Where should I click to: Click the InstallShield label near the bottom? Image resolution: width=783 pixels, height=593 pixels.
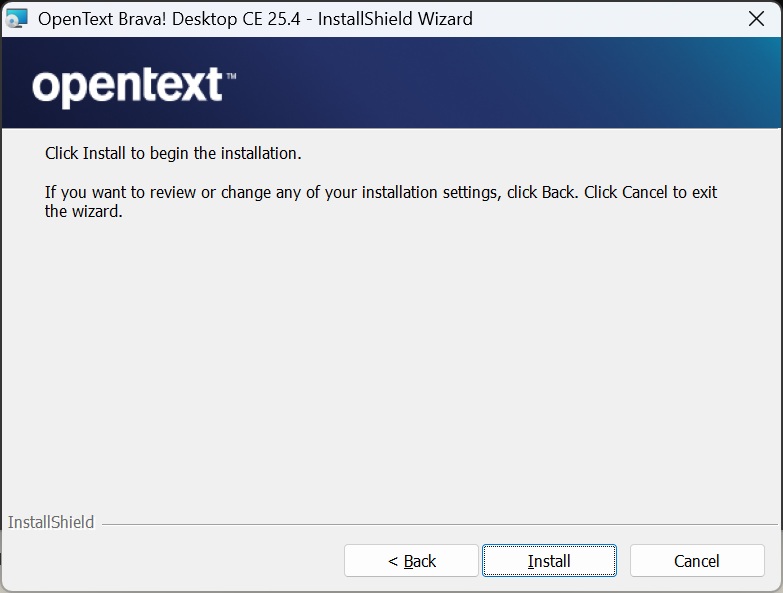51,522
